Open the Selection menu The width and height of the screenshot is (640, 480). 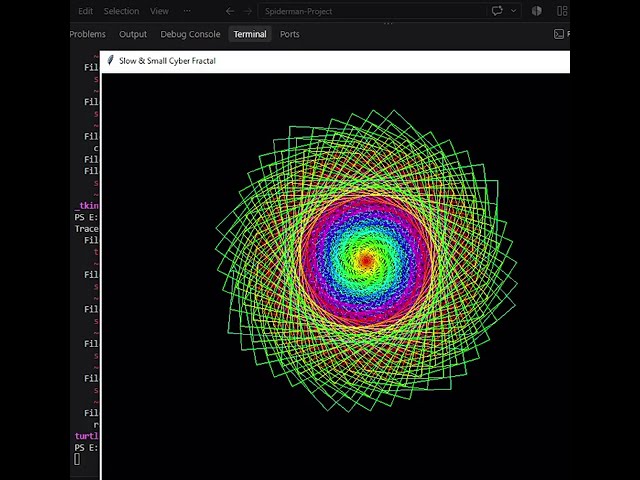121,11
